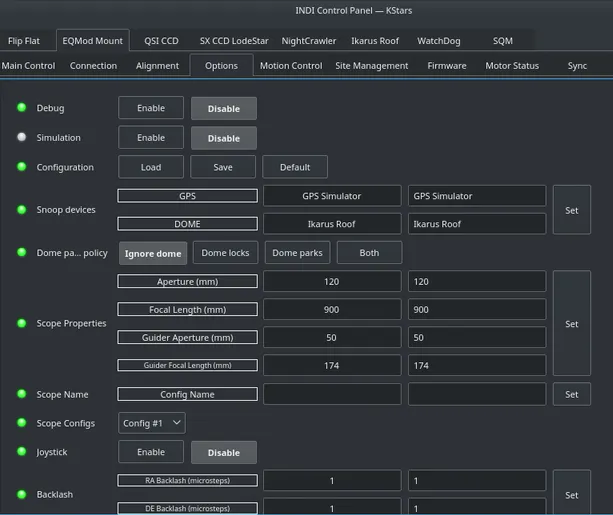Click the editable Focal Length field

coord(477,310)
